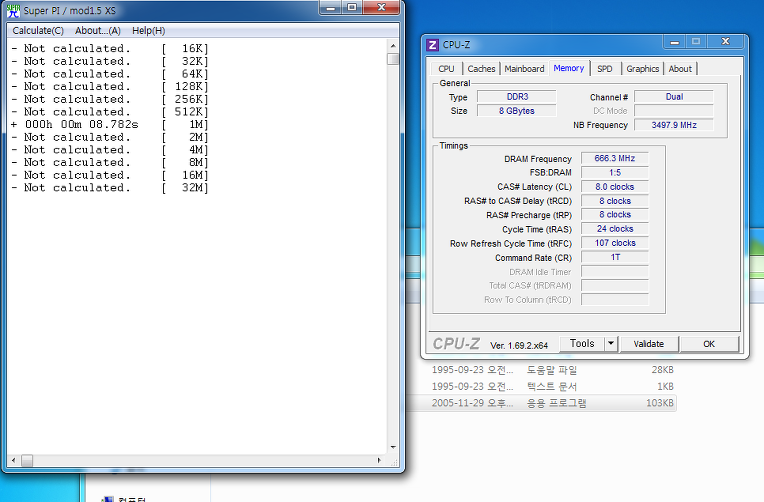Open the About...(A) menu in Super PI
This screenshot has width=764, height=502.
coord(97,31)
